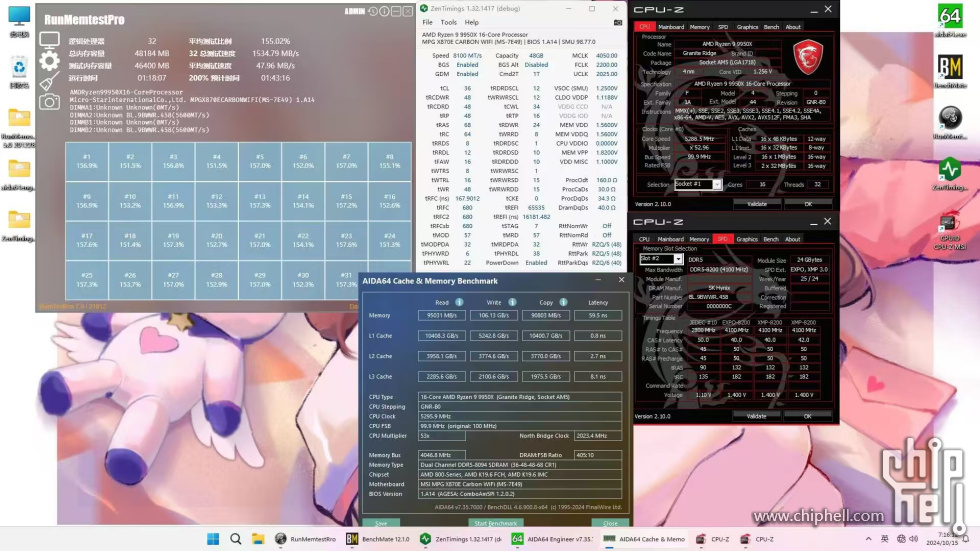Click Core Speed 5288.5 MHz in CPU-Z
Image resolution: width=980 pixels, height=551 pixels.
(x=699, y=139)
